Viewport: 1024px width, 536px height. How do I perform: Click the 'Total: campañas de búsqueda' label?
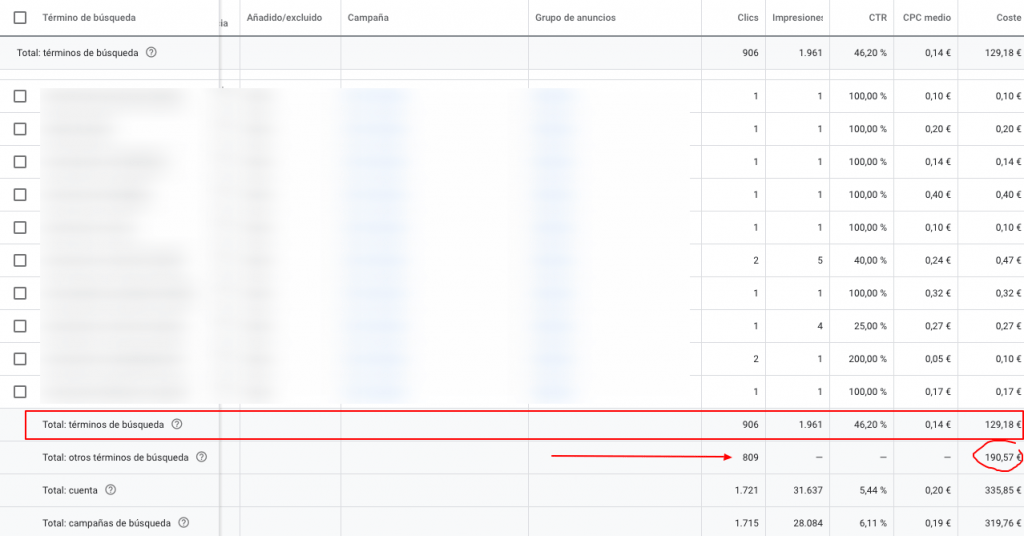click(106, 523)
